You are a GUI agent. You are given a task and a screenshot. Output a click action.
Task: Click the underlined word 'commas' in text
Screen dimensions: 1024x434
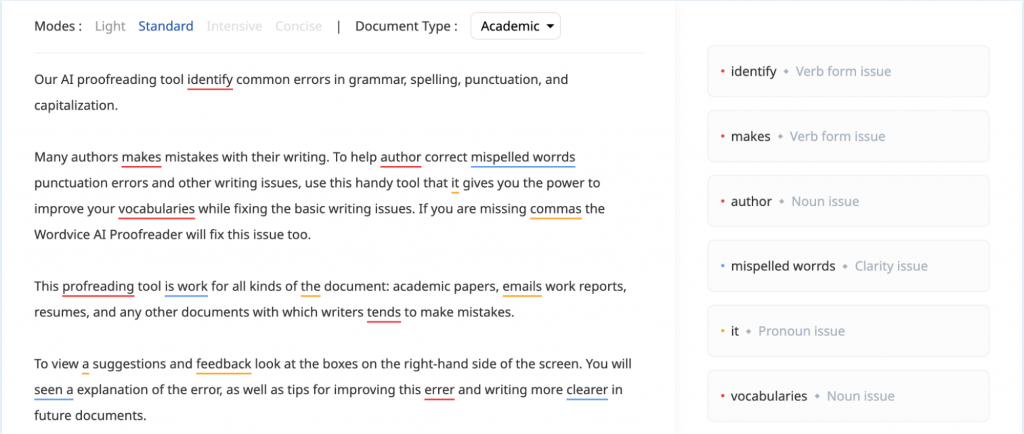click(555, 209)
